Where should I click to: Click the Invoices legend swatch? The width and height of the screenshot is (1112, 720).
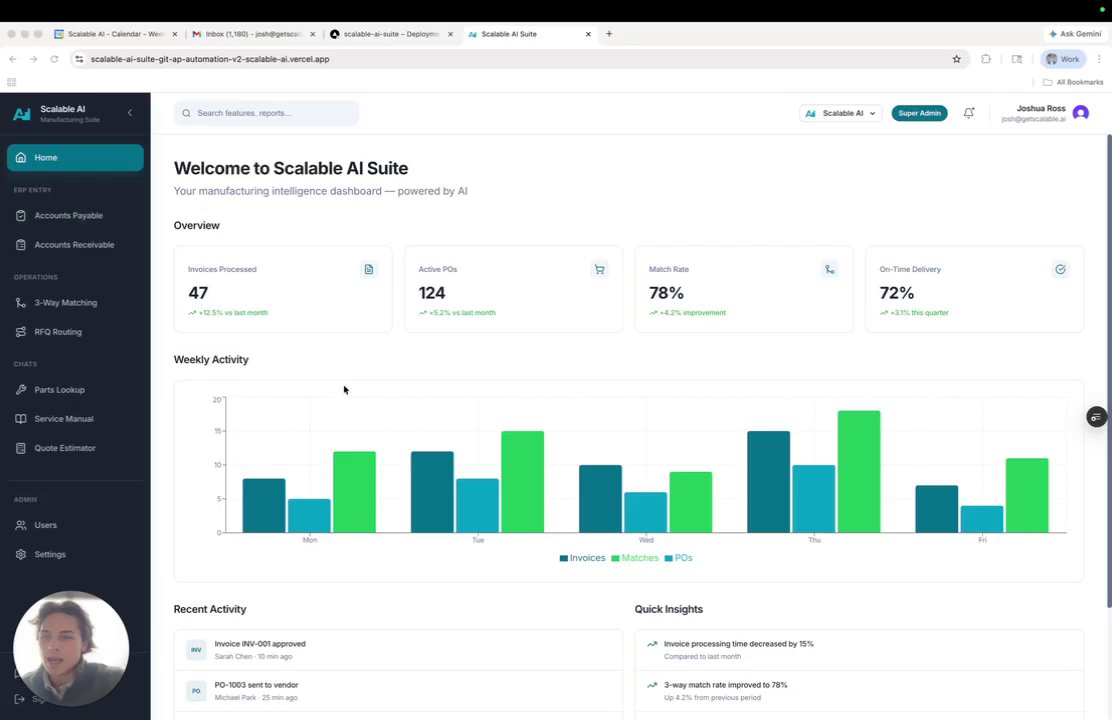[564, 558]
